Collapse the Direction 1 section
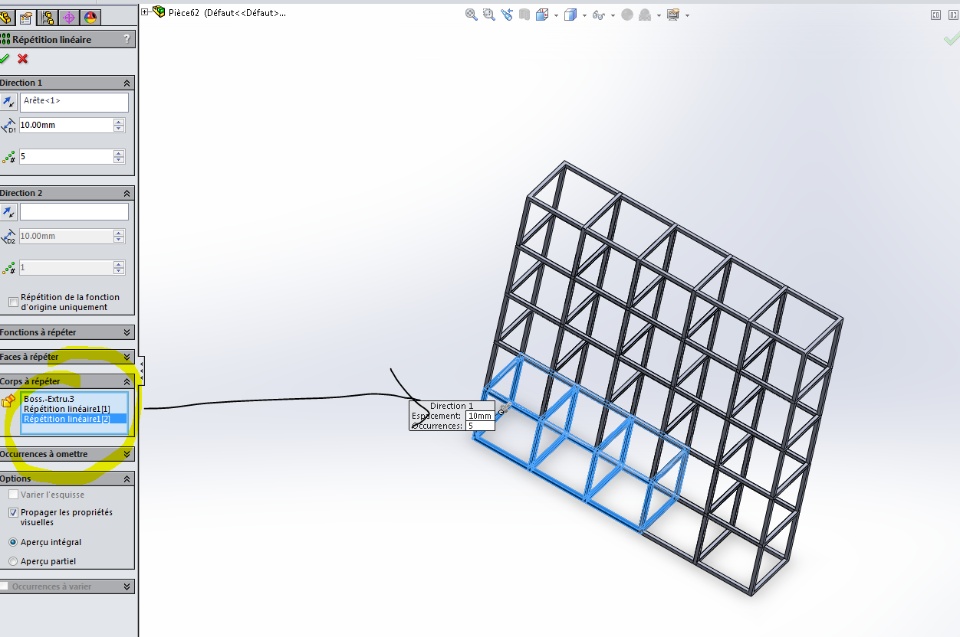This screenshot has width=960, height=637. (127, 83)
